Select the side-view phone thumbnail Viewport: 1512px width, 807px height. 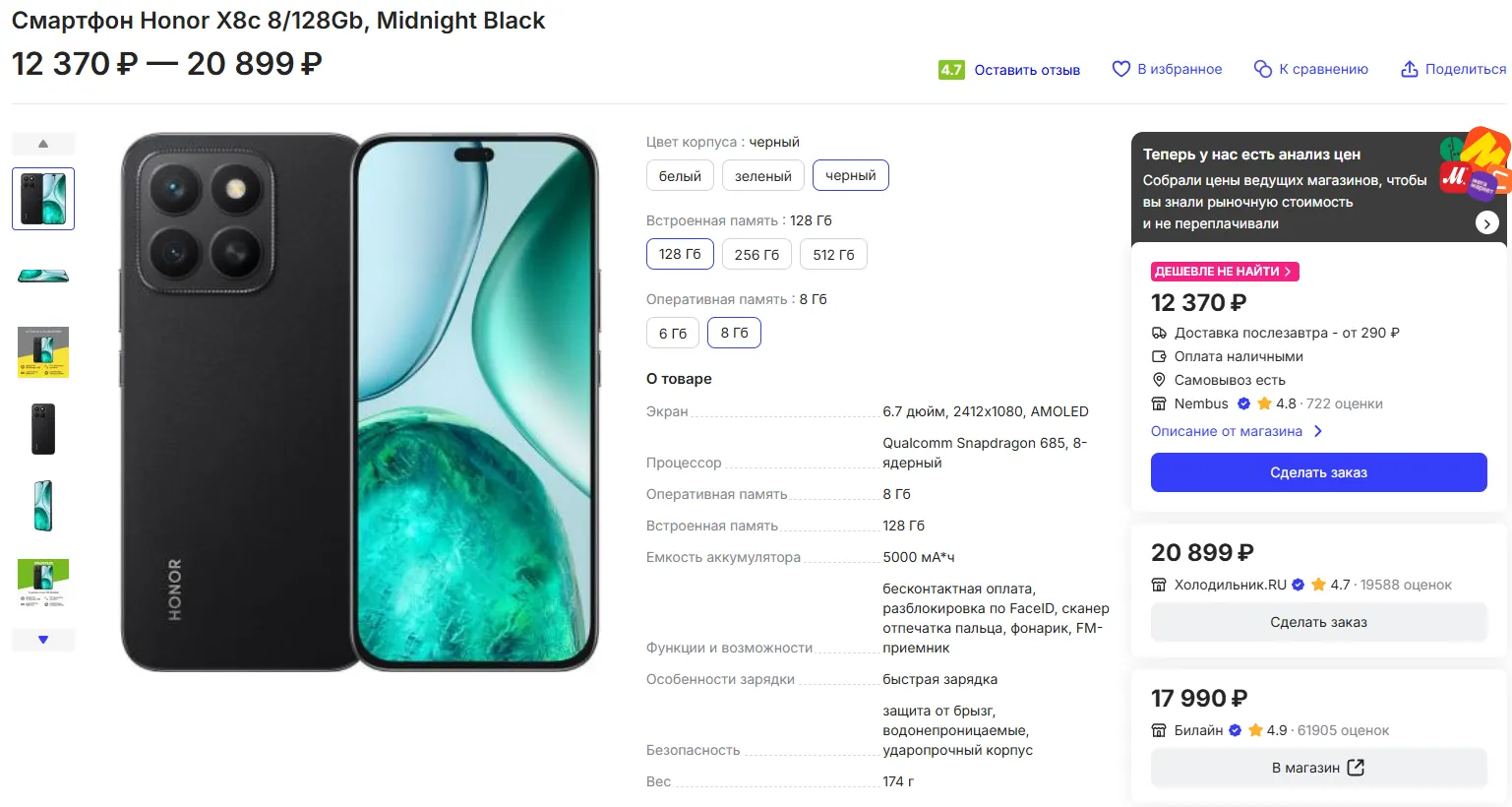click(x=43, y=276)
